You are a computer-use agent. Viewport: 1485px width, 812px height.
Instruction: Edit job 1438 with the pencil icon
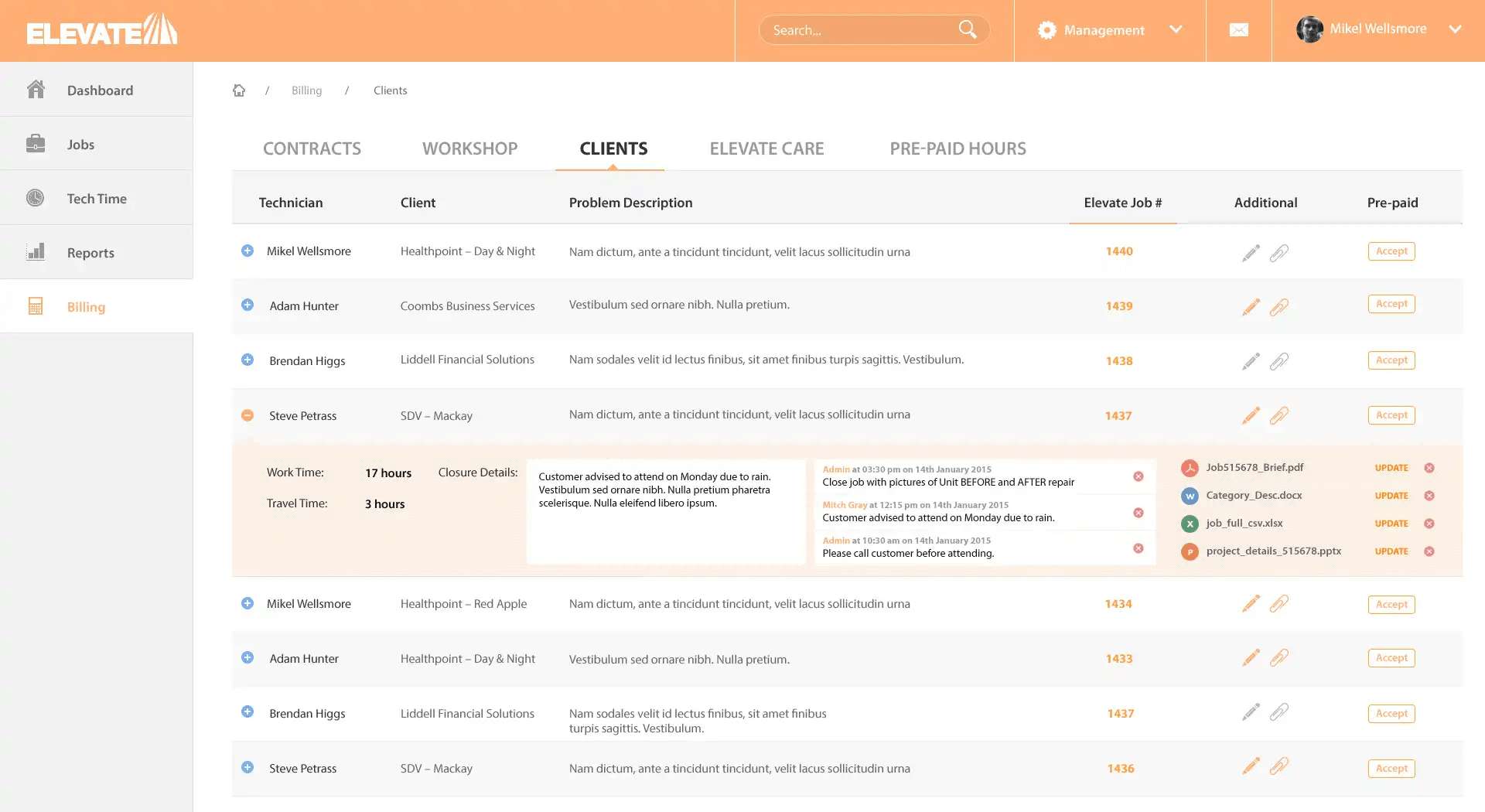(1251, 361)
